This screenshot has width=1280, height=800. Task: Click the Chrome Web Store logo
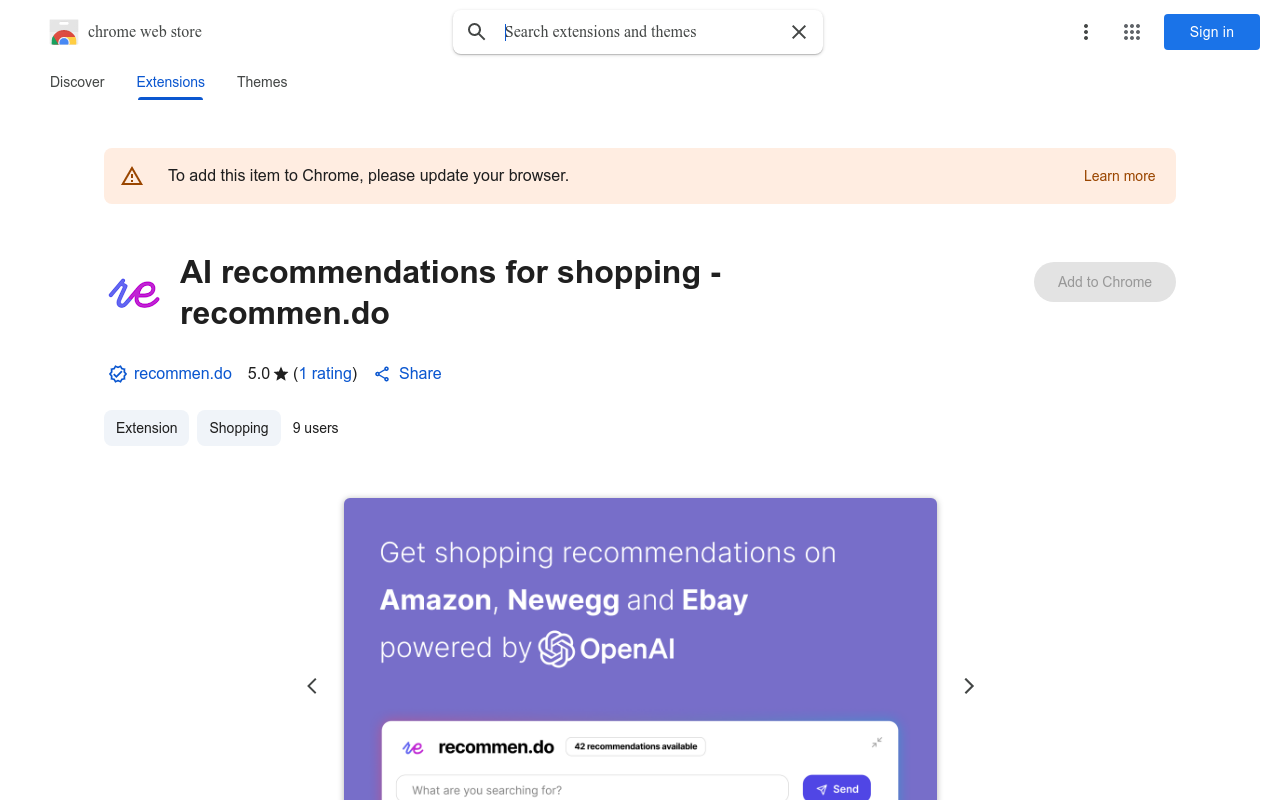pos(64,31)
